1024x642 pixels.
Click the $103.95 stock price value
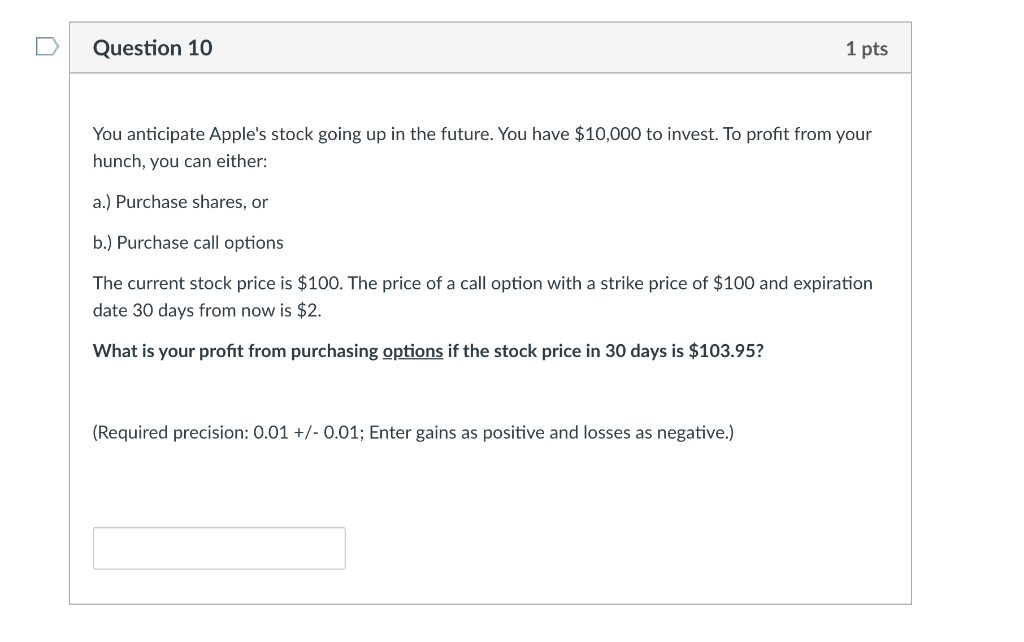(x=724, y=351)
